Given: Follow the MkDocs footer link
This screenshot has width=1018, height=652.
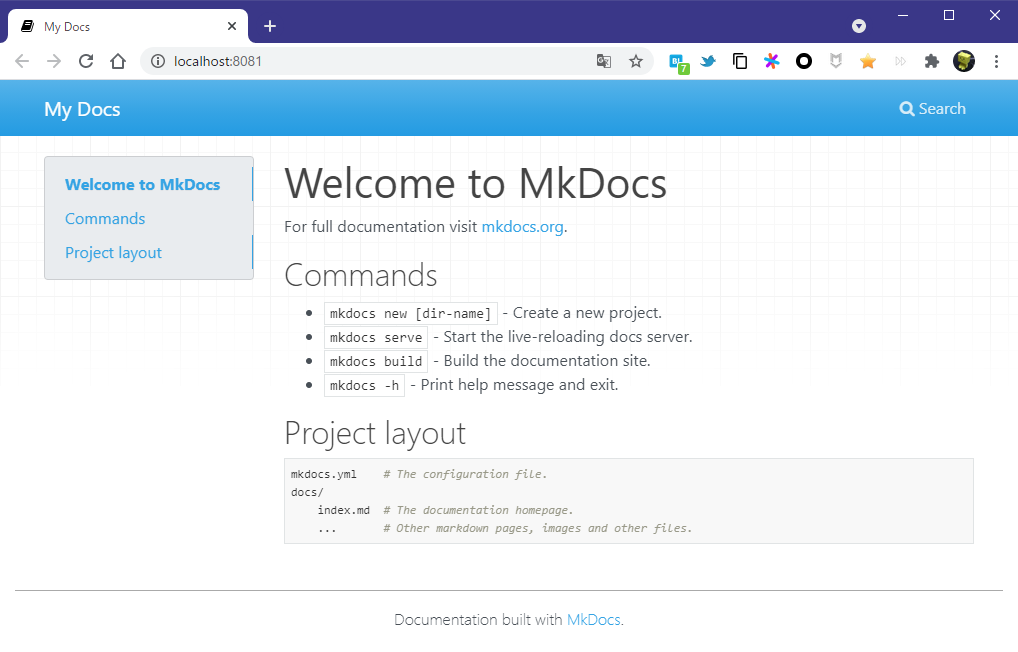Looking at the screenshot, I should pos(593,620).
